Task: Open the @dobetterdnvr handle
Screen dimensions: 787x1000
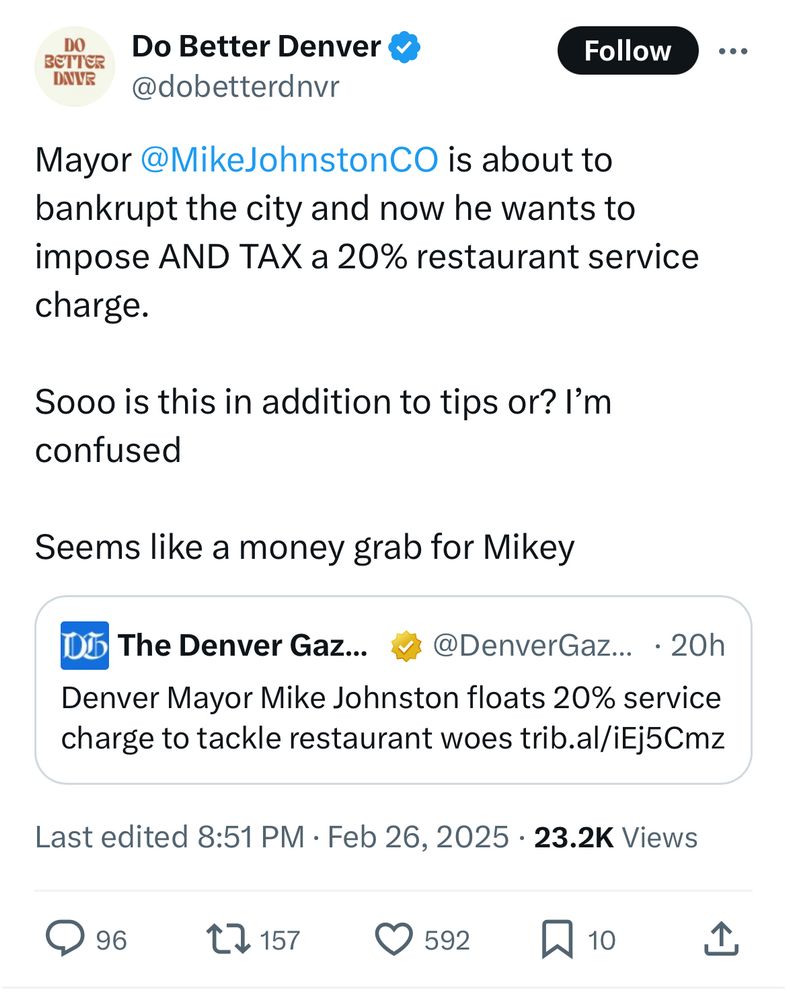Action: 235,87
